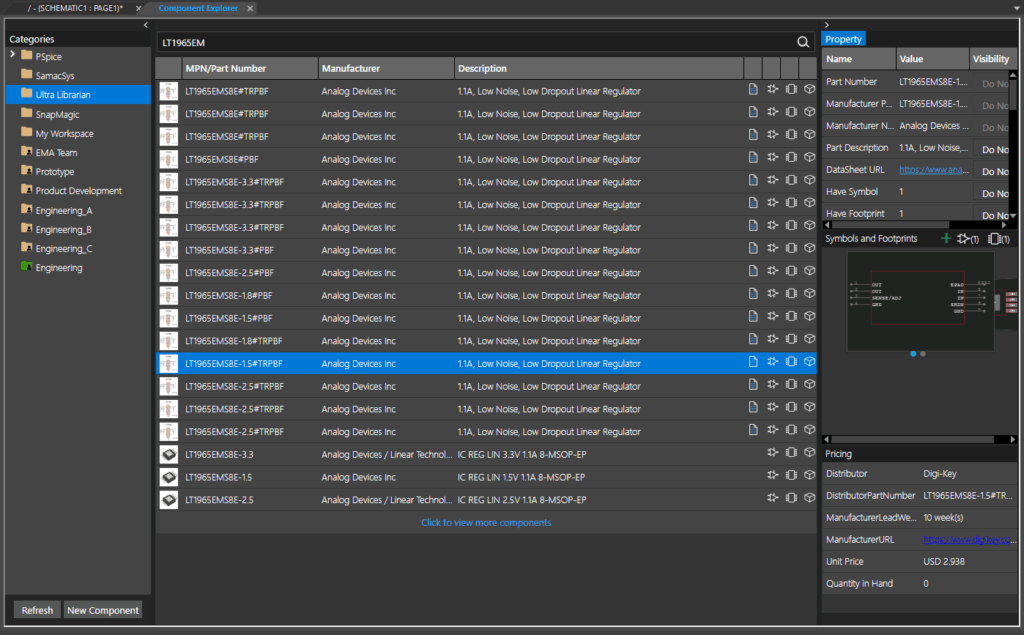Click symbol icon in LT1965EMS8E-3.3#PBF row
Image resolution: width=1024 pixels, height=635 pixels.
tap(772, 250)
